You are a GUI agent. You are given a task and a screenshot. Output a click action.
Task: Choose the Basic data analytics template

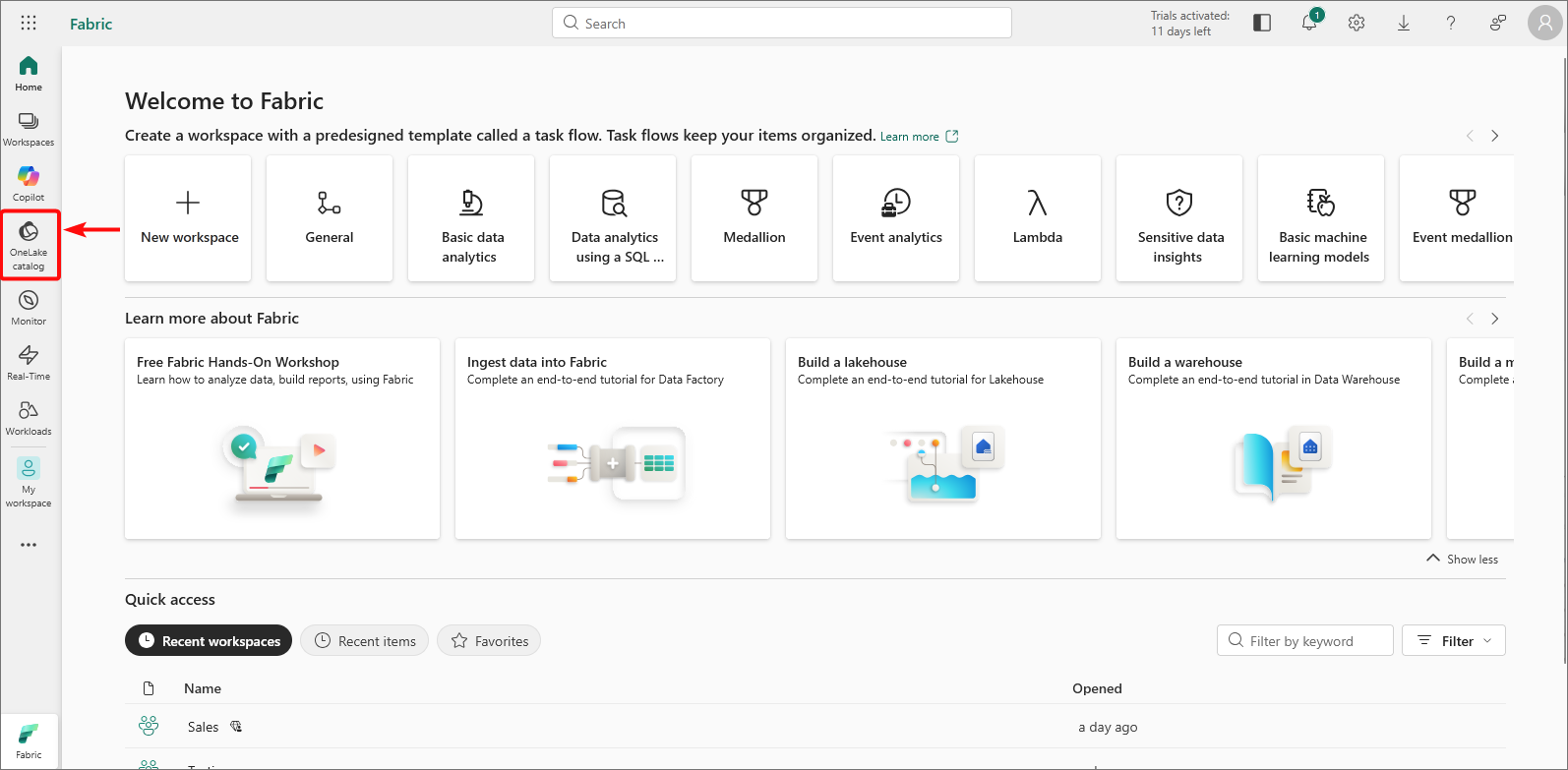coord(471,218)
